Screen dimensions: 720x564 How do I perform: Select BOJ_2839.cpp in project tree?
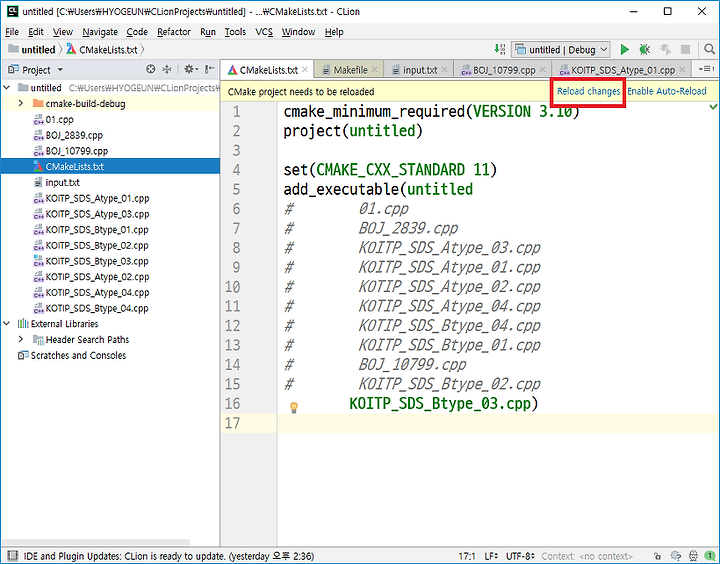click(x=74, y=135)
